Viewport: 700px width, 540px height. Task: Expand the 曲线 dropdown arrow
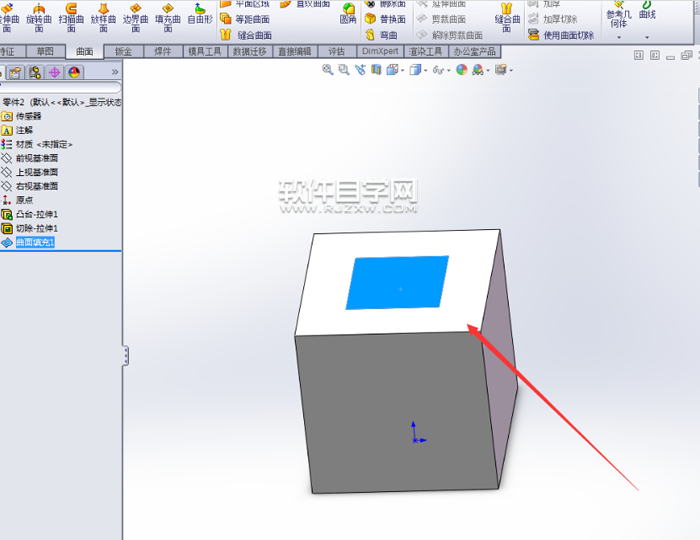pyautogui.click(x=647, y=37)
